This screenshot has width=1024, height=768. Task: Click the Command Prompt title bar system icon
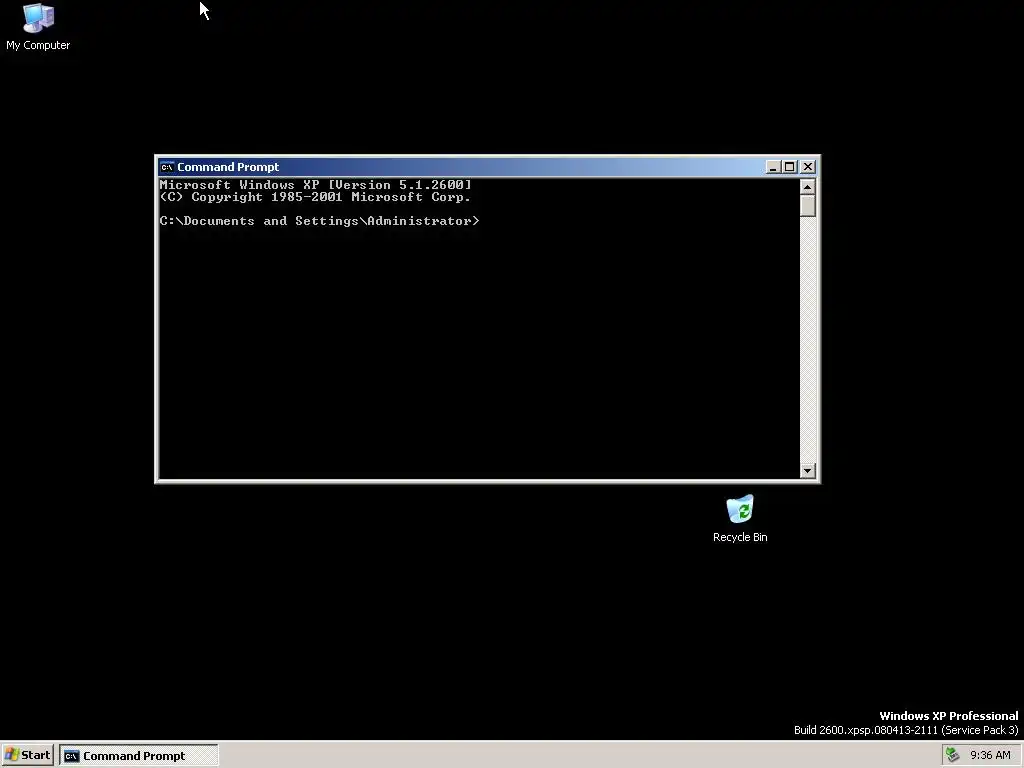tap(167, 167)
